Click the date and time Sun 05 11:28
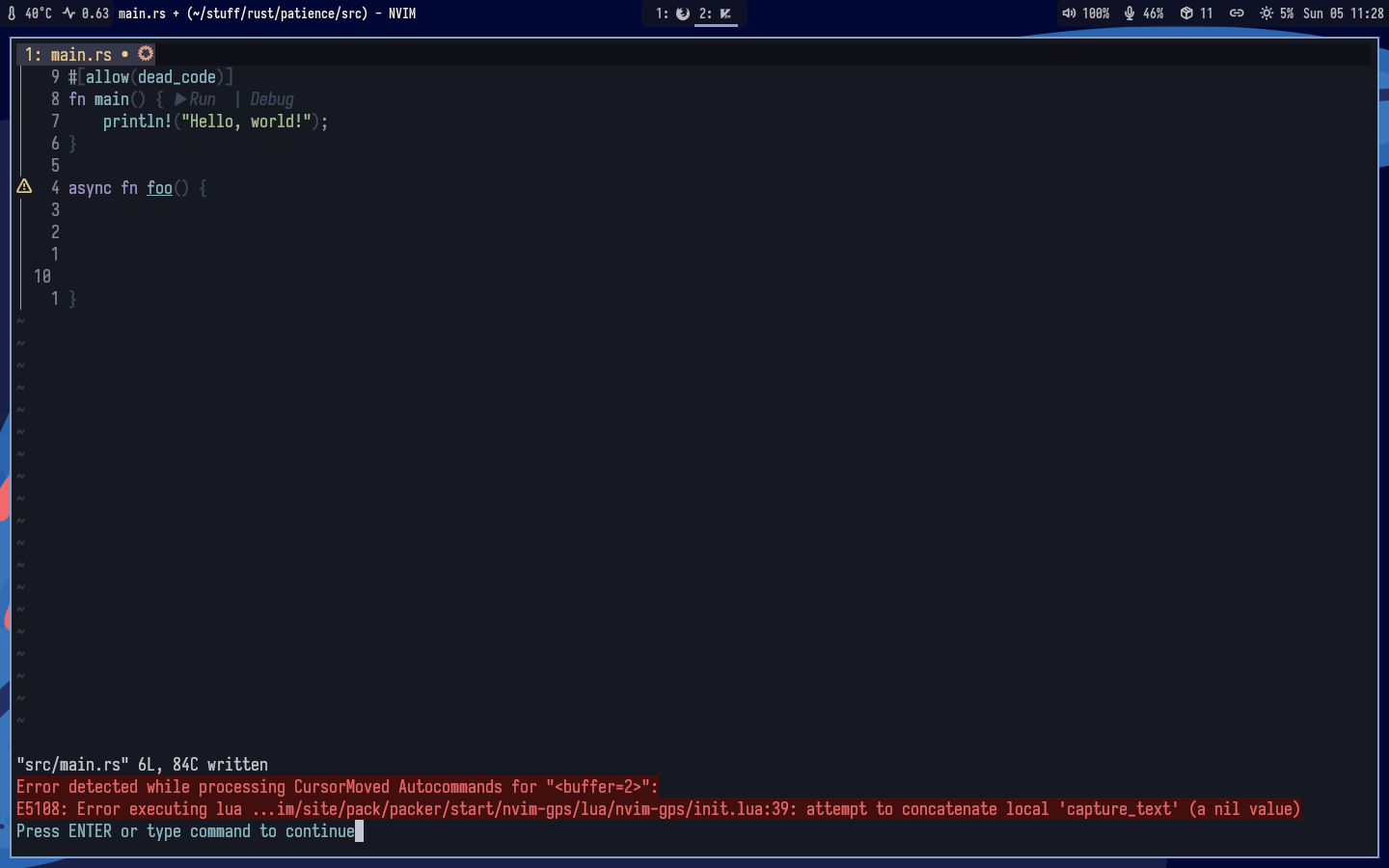This screenshot has height=868, width=1389. click(x=1343, y=14)
